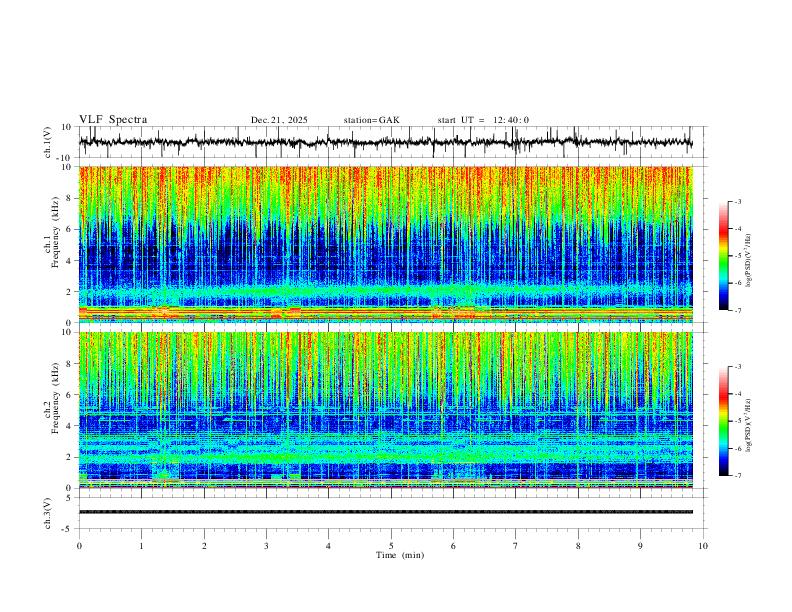
Task: Click the lower PSD color scale bar
Action: pos(723,421)
